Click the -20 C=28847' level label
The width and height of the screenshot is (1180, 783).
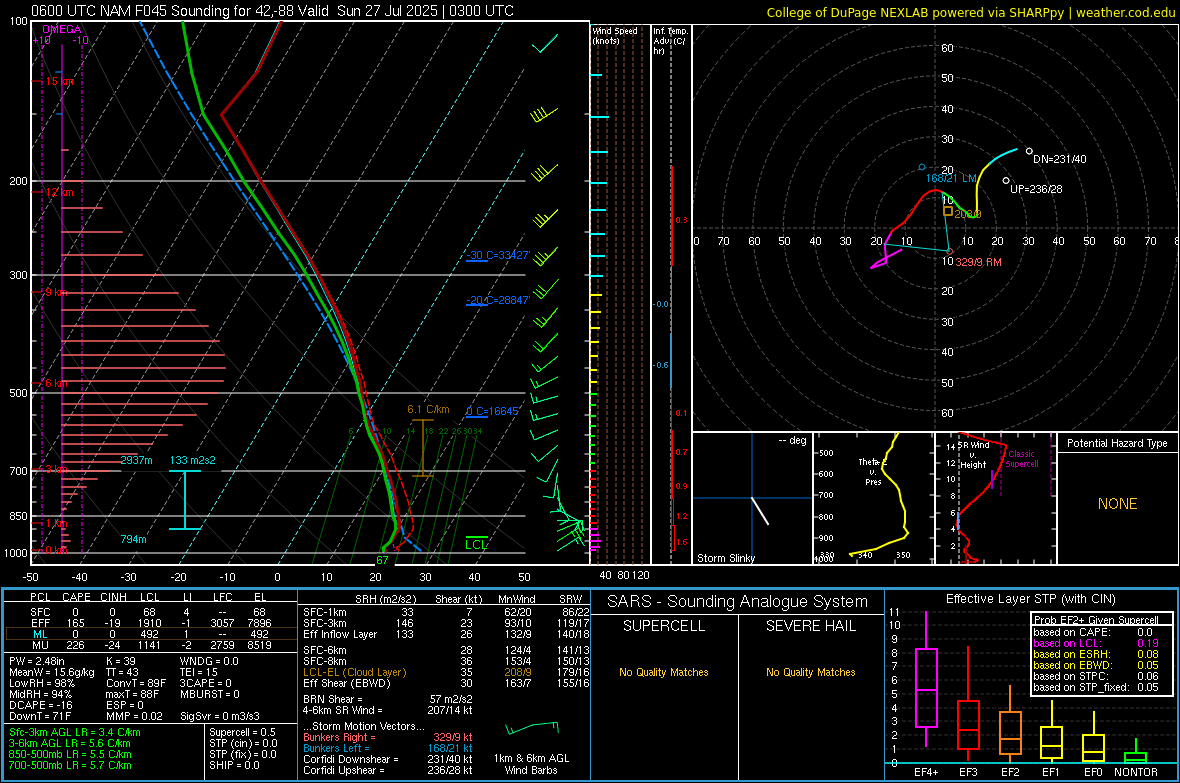point(498,300)
